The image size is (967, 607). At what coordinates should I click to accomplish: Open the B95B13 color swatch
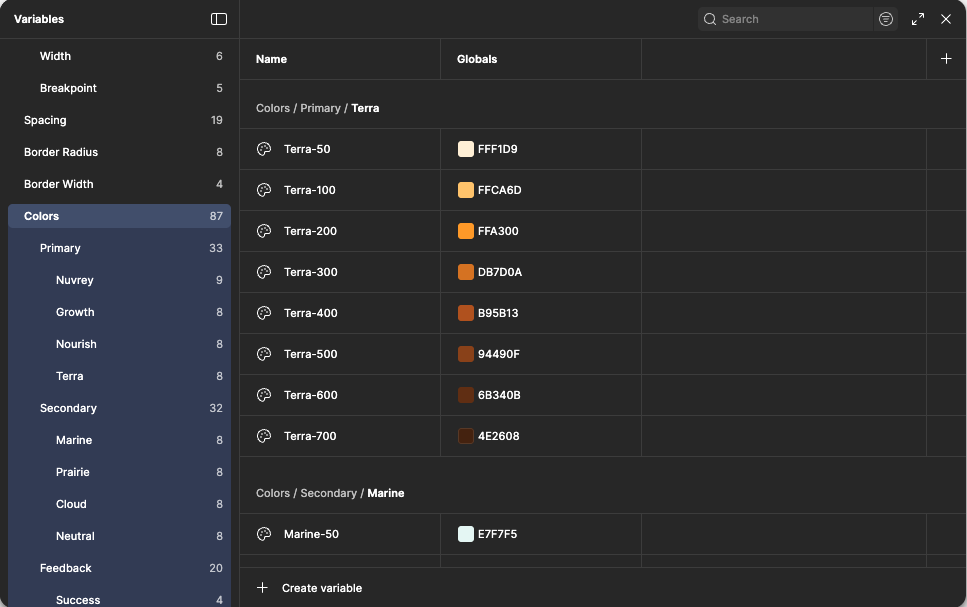click(466, 313)
